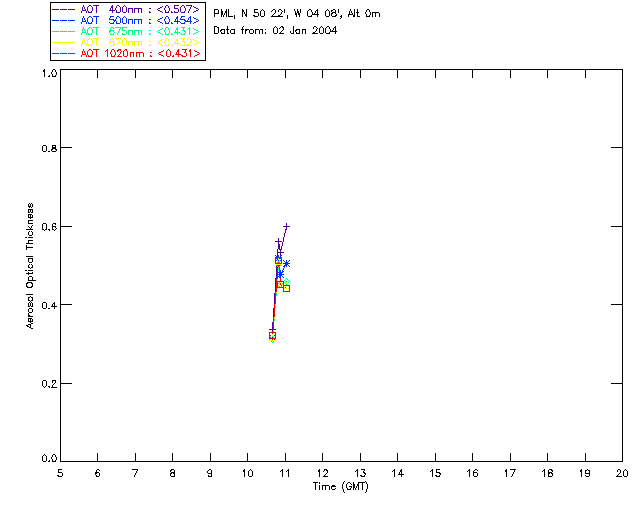This screenshot has height=512, width=640.
Task: Select the AOT 870nm legend entry
Action: (x=126, y=42)
